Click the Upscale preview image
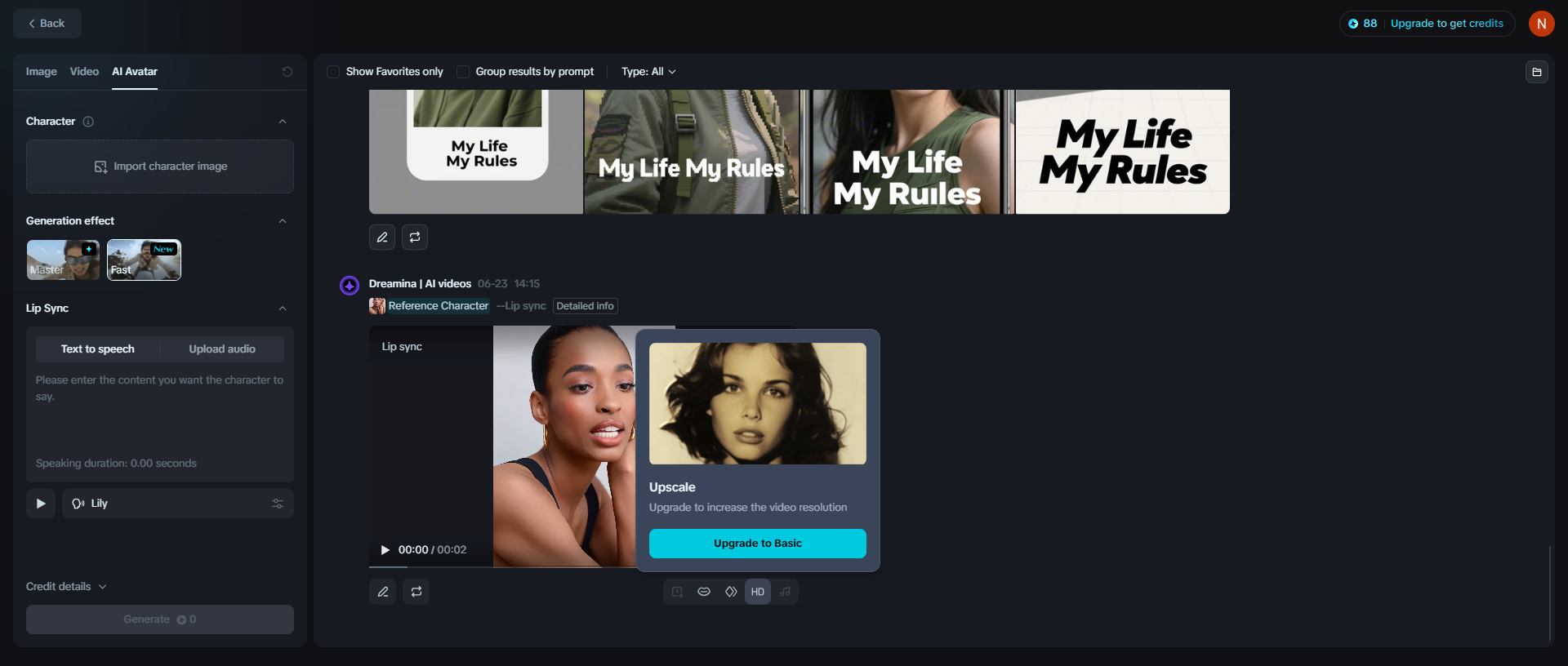The width and height of the screenshot is (1568, 666). tap(758, 404)
